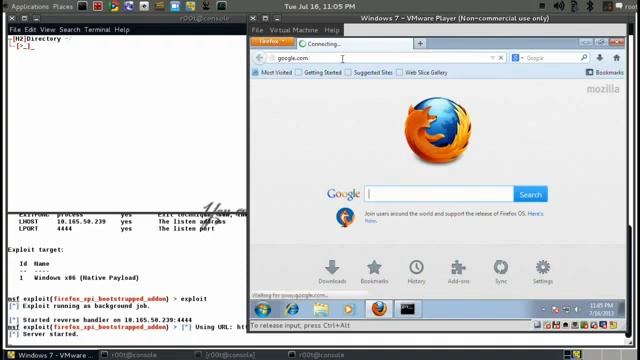Screen dimensions: 640x360
Task: Open VMware Player Help menu
Action: 332,30
